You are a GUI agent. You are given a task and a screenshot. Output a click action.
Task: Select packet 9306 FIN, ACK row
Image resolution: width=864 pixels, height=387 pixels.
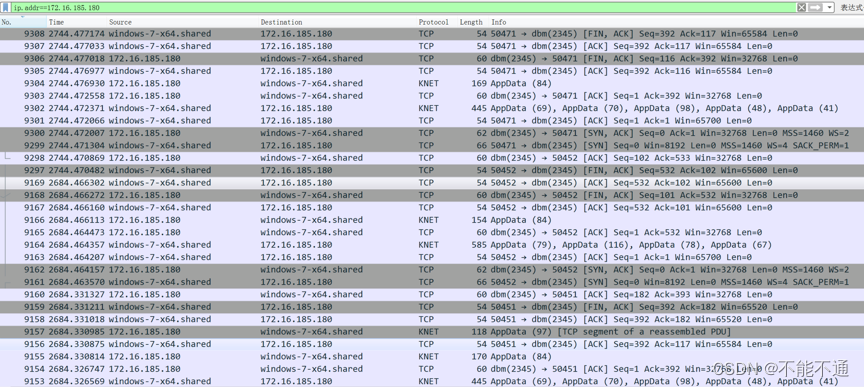coord(432,58)
